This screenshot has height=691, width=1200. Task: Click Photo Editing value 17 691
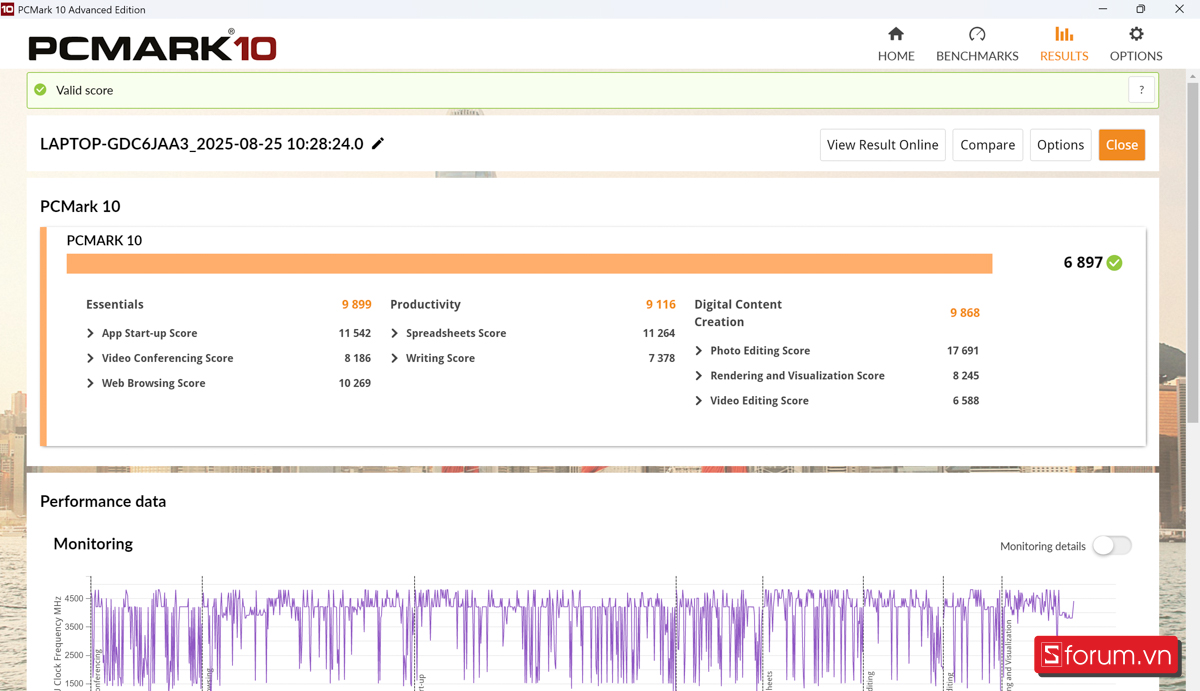click(962, 351)
